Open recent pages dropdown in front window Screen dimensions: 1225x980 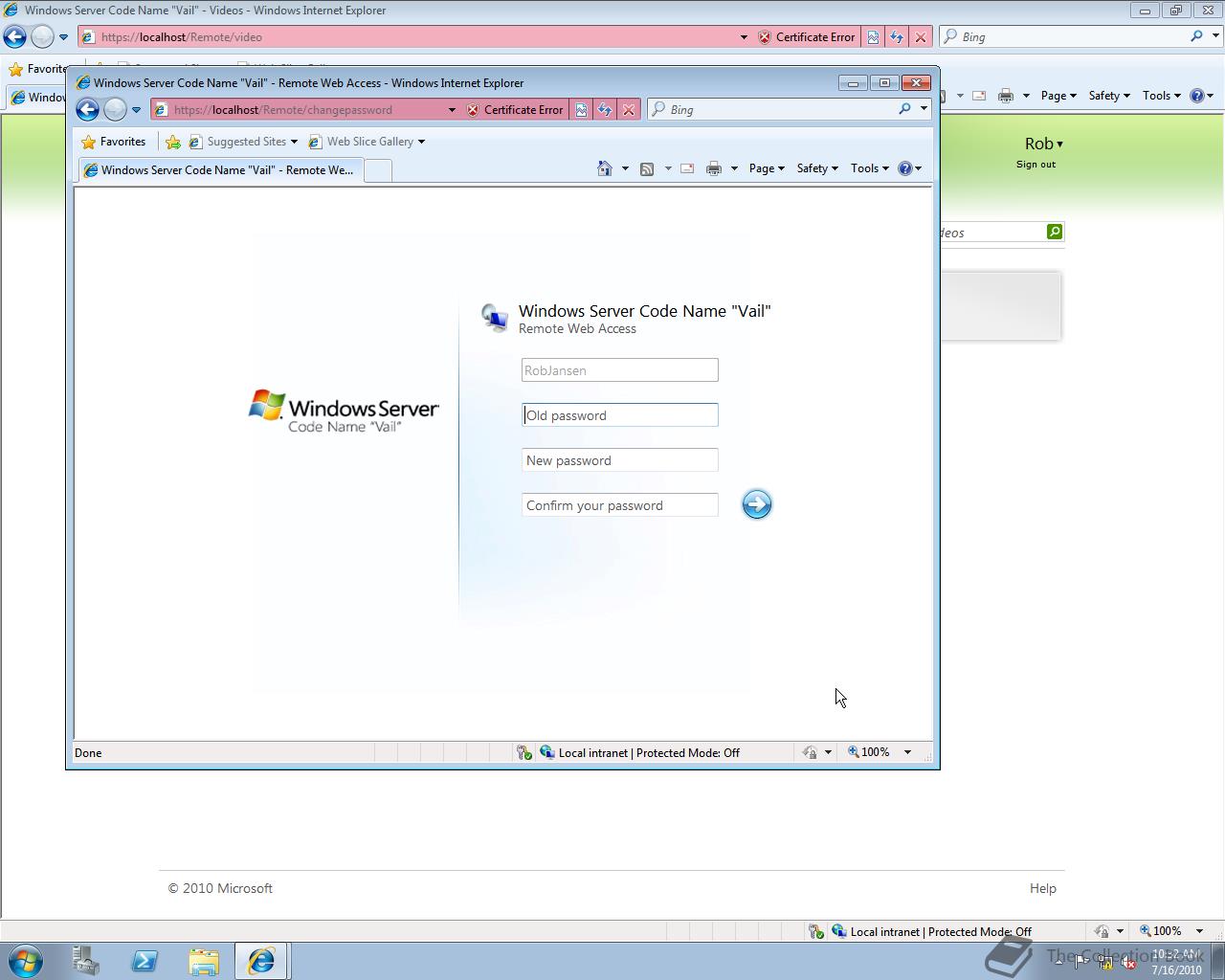136,110
